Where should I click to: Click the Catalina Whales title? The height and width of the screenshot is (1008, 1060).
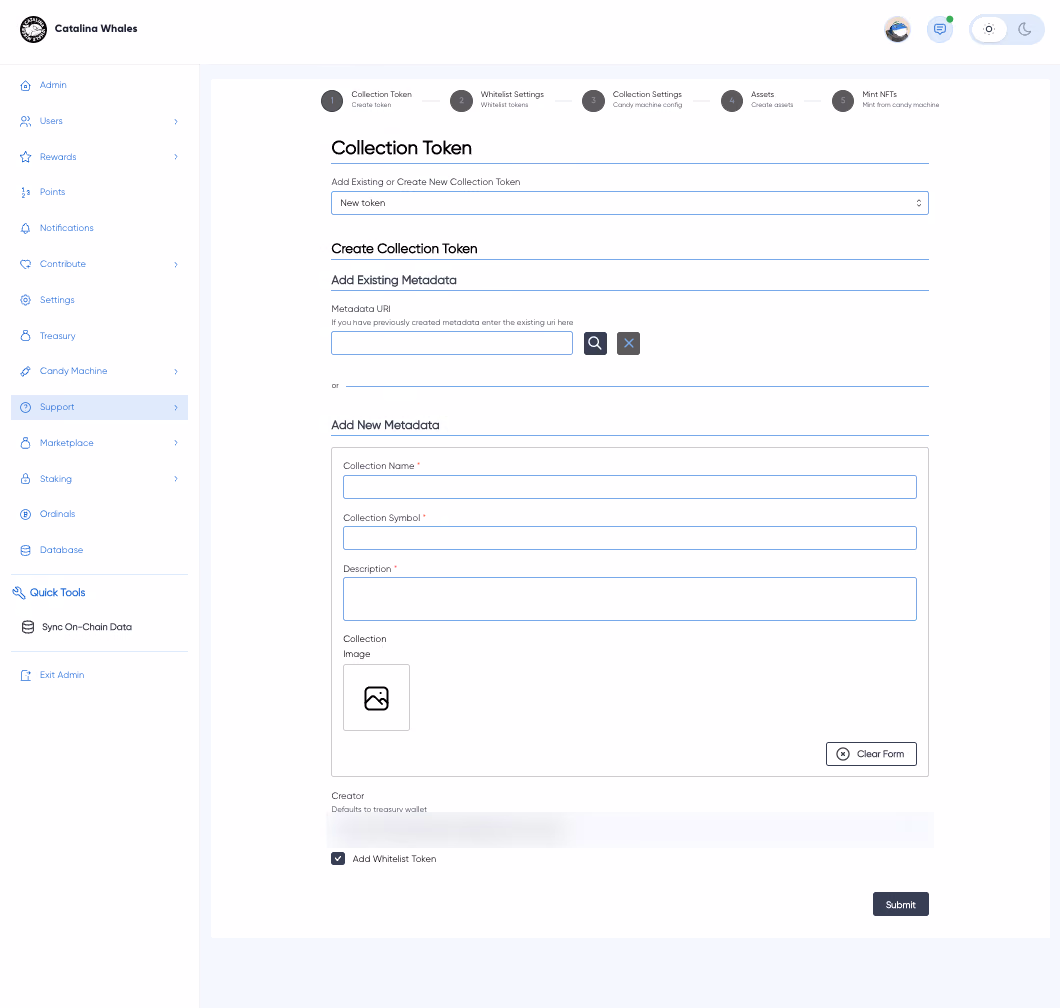(96, 28)
